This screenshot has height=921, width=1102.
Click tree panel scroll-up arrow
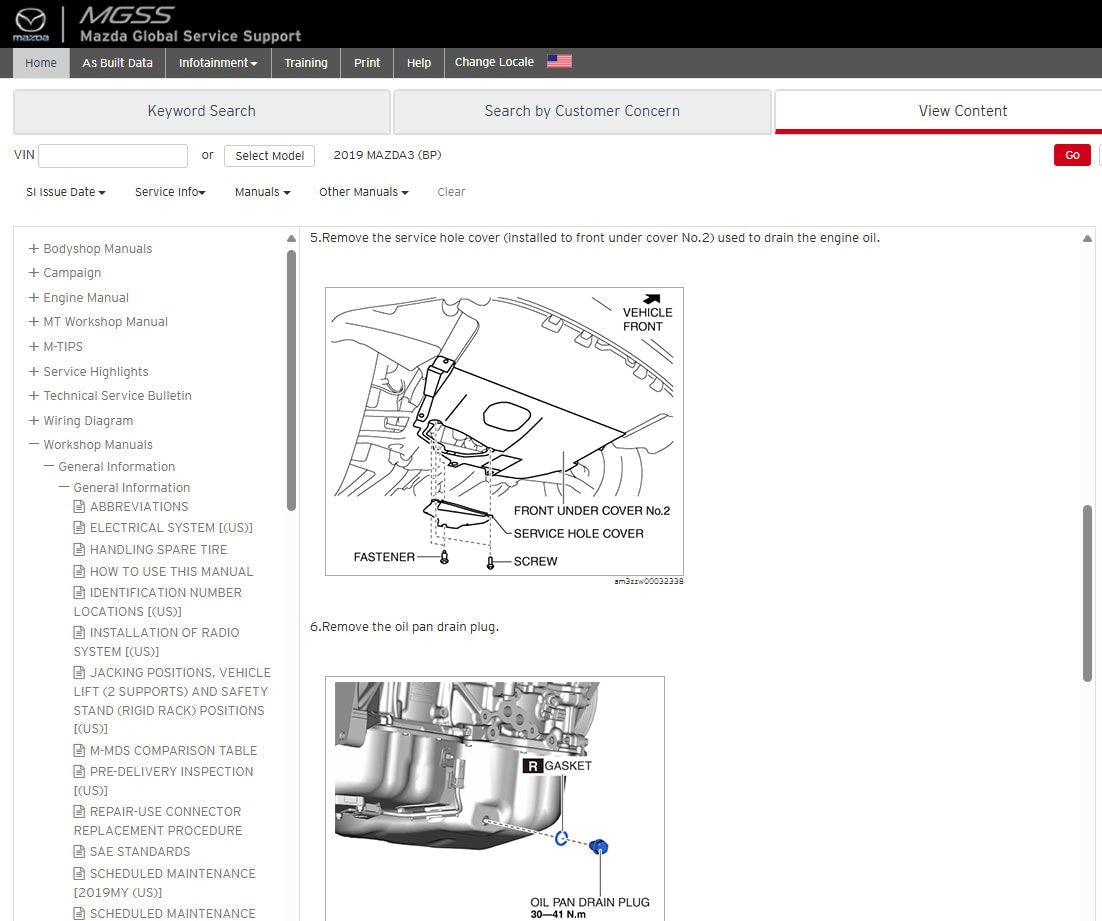(x=291, y=239)
